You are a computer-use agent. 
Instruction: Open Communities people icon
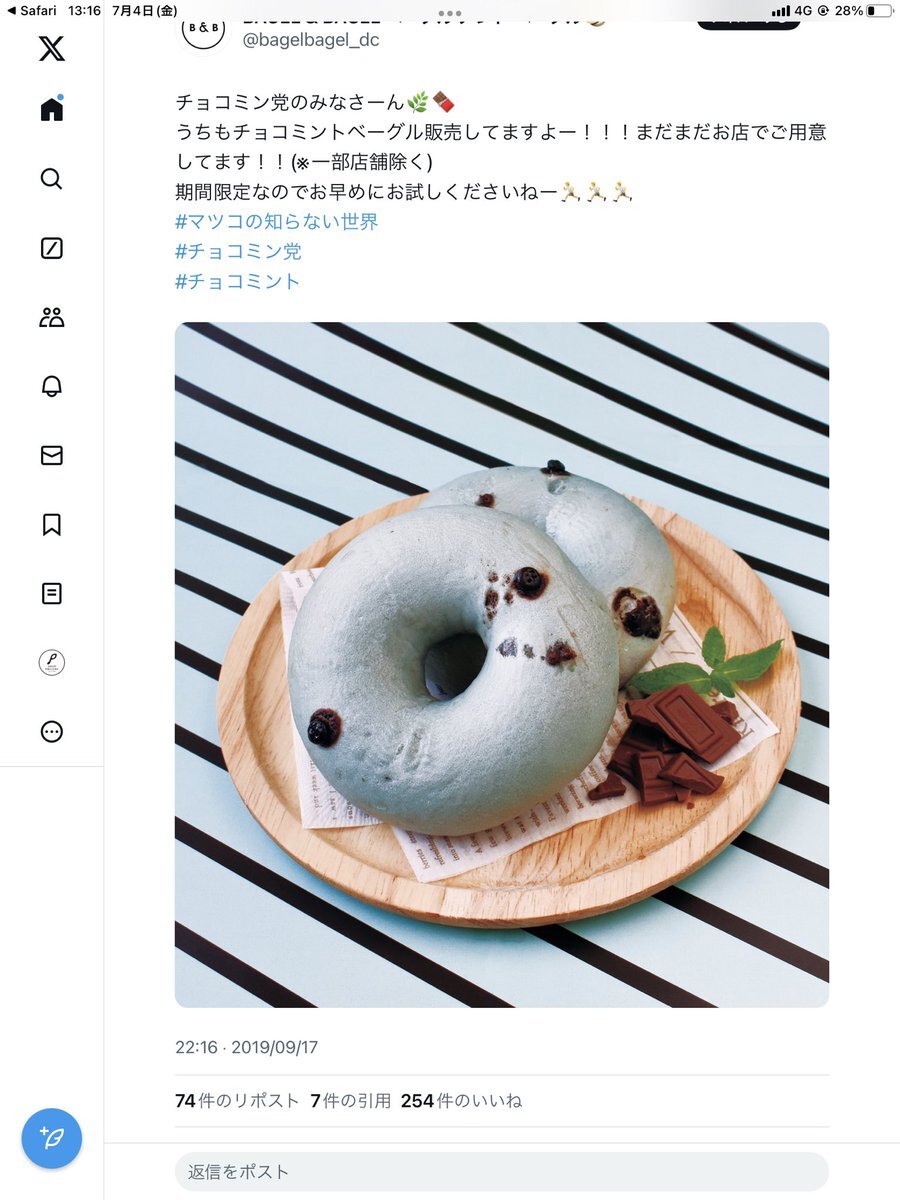(x=52, y=317)
